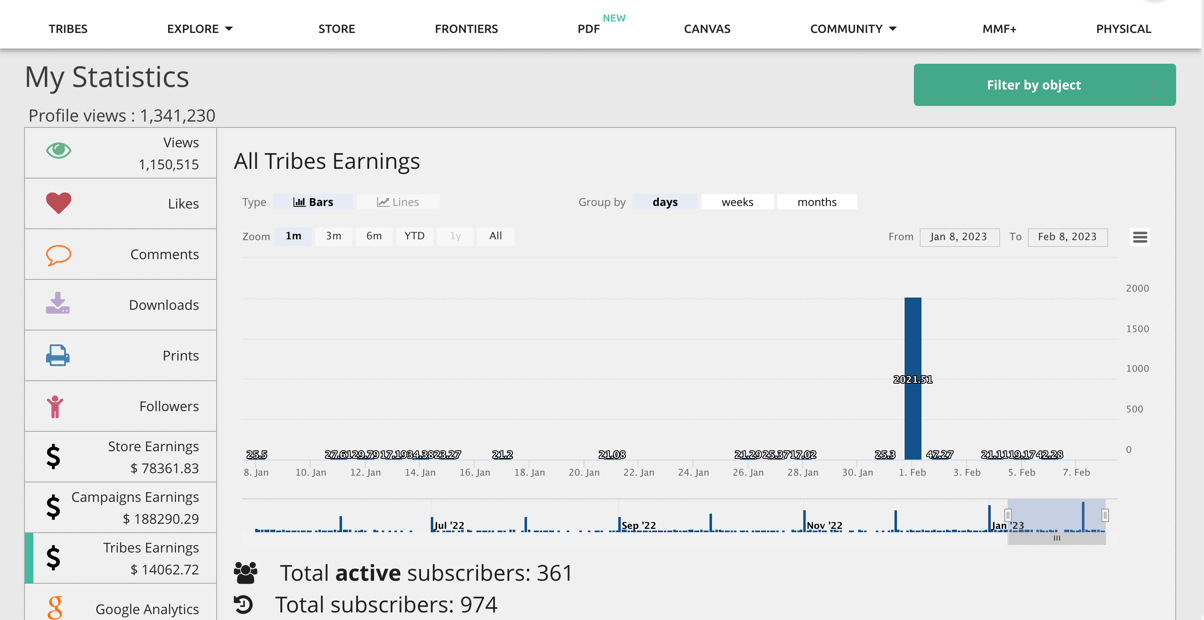Set zoom range to All
This screenshot has height=620, width=1204.
[x=495, y=236]
